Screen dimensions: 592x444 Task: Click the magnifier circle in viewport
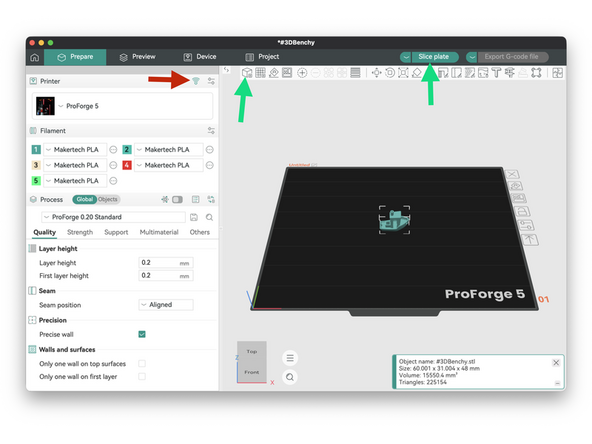[290, 377]
